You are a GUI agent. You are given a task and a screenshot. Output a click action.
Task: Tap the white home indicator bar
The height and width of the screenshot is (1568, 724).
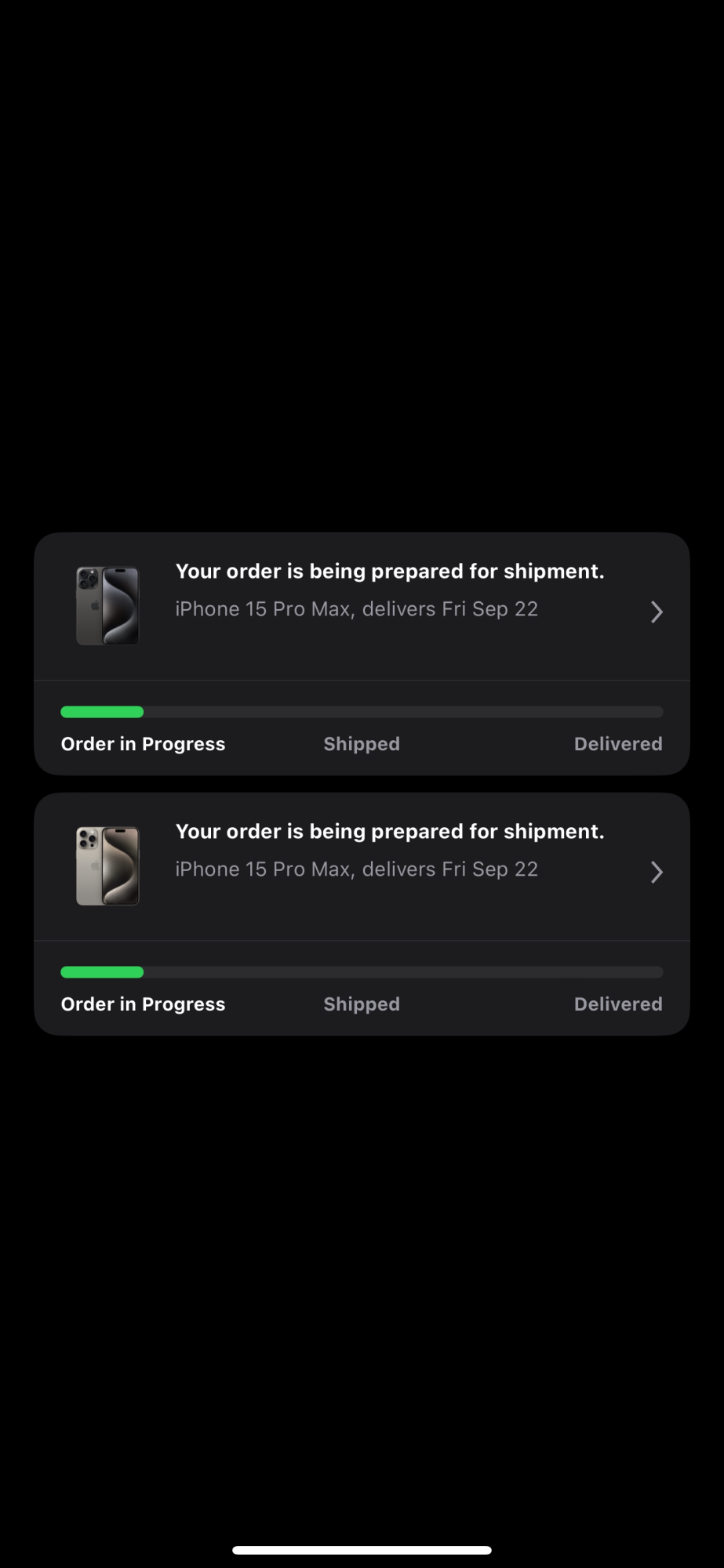(362, 1550)
